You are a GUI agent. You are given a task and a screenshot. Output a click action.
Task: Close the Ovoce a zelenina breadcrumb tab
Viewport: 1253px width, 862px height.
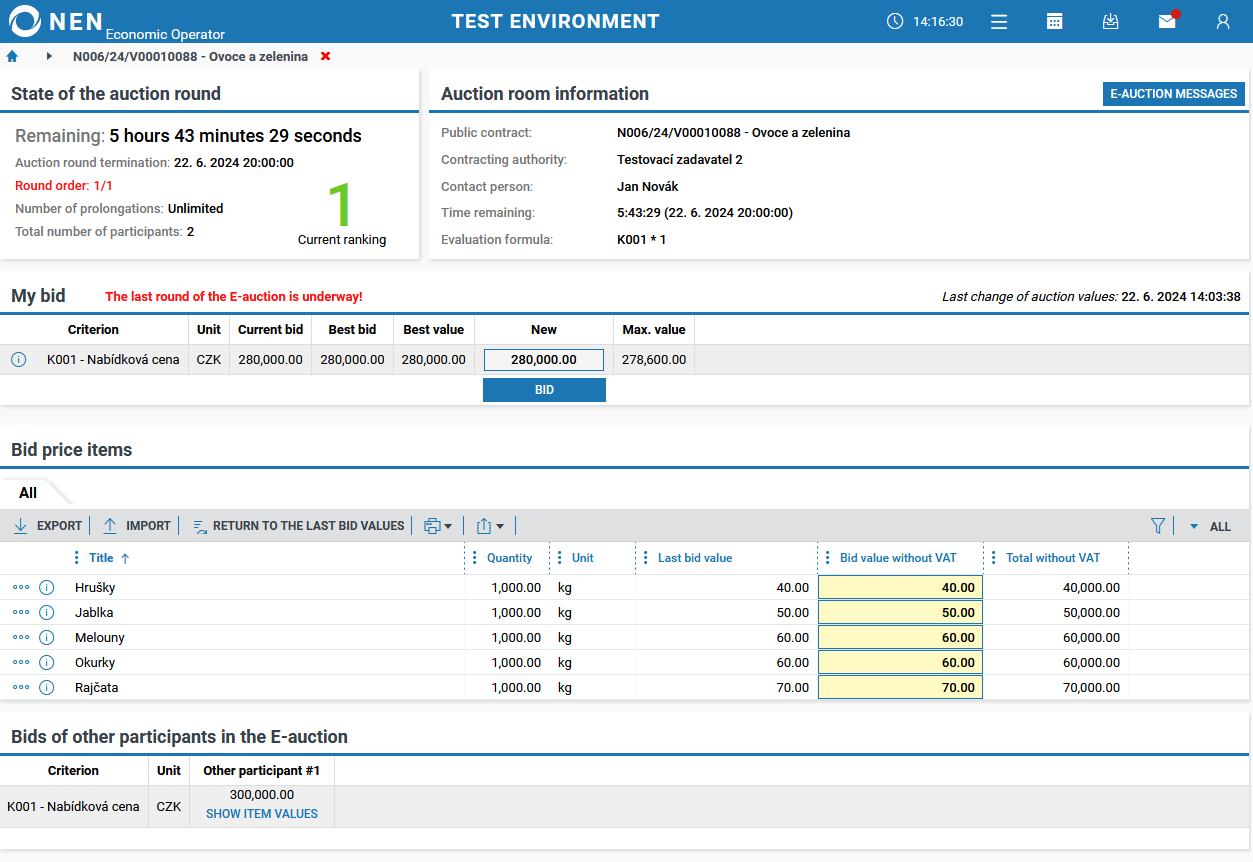(x=325, y=57)
